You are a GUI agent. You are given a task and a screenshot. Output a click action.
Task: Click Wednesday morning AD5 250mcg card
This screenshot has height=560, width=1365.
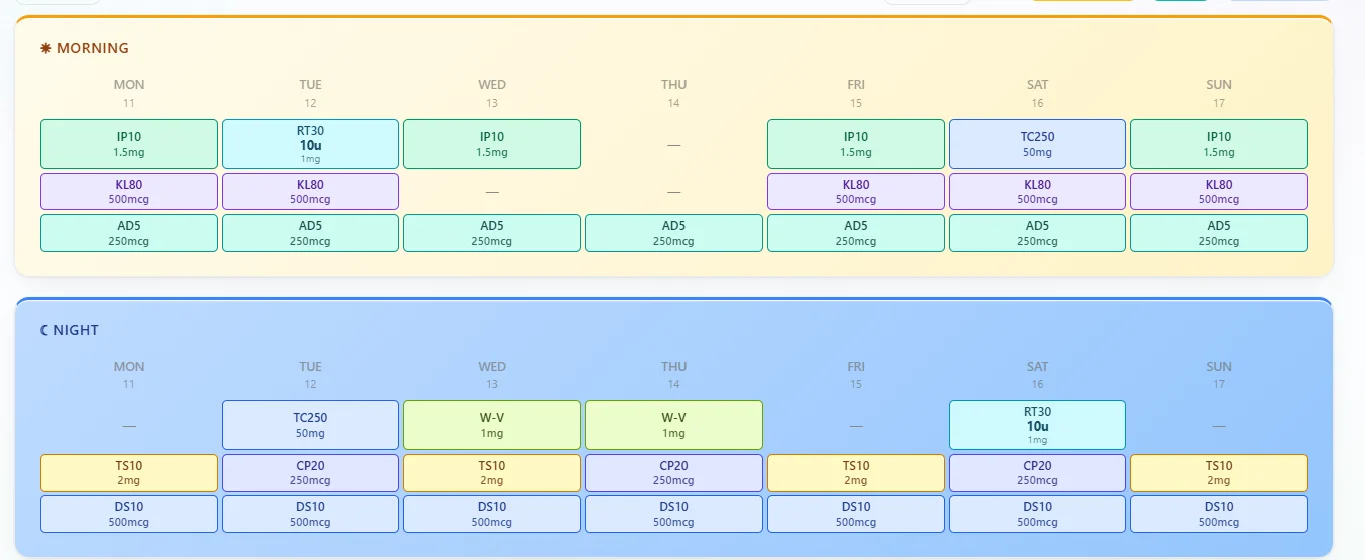coord(492,233)
